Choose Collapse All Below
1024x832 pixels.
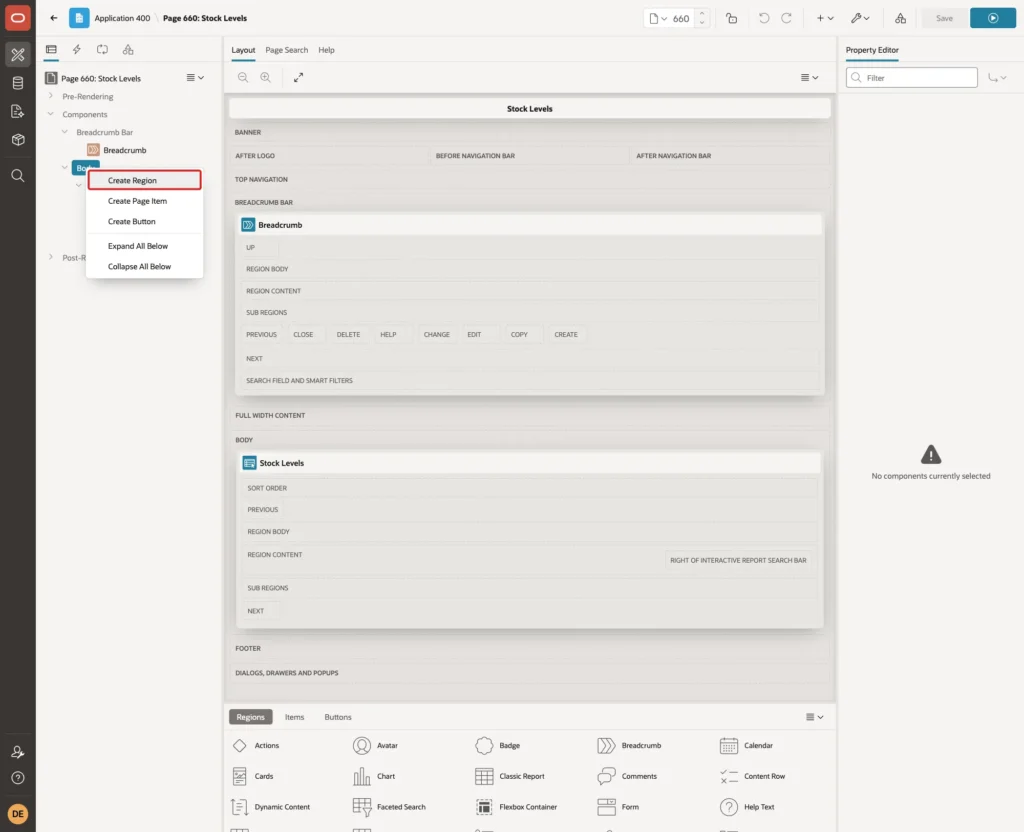point(144,266)
